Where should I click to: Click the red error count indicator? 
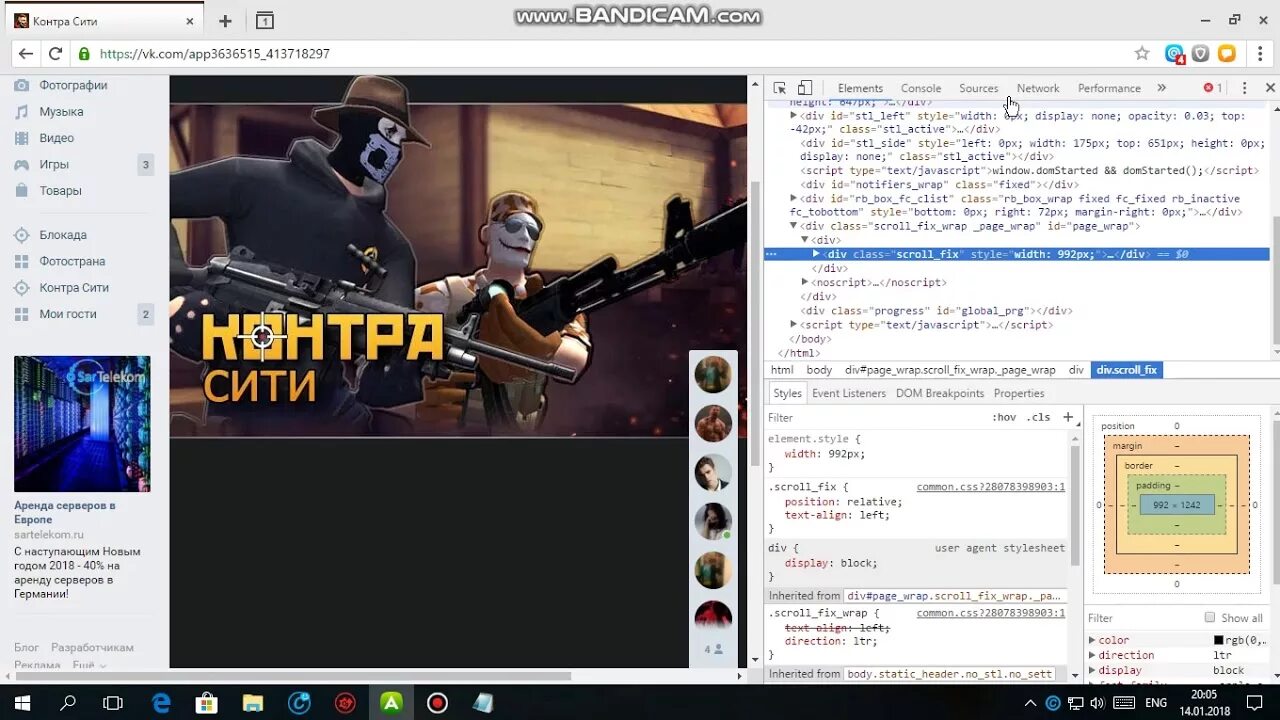pyautogui.click(x=1213, y=88)
